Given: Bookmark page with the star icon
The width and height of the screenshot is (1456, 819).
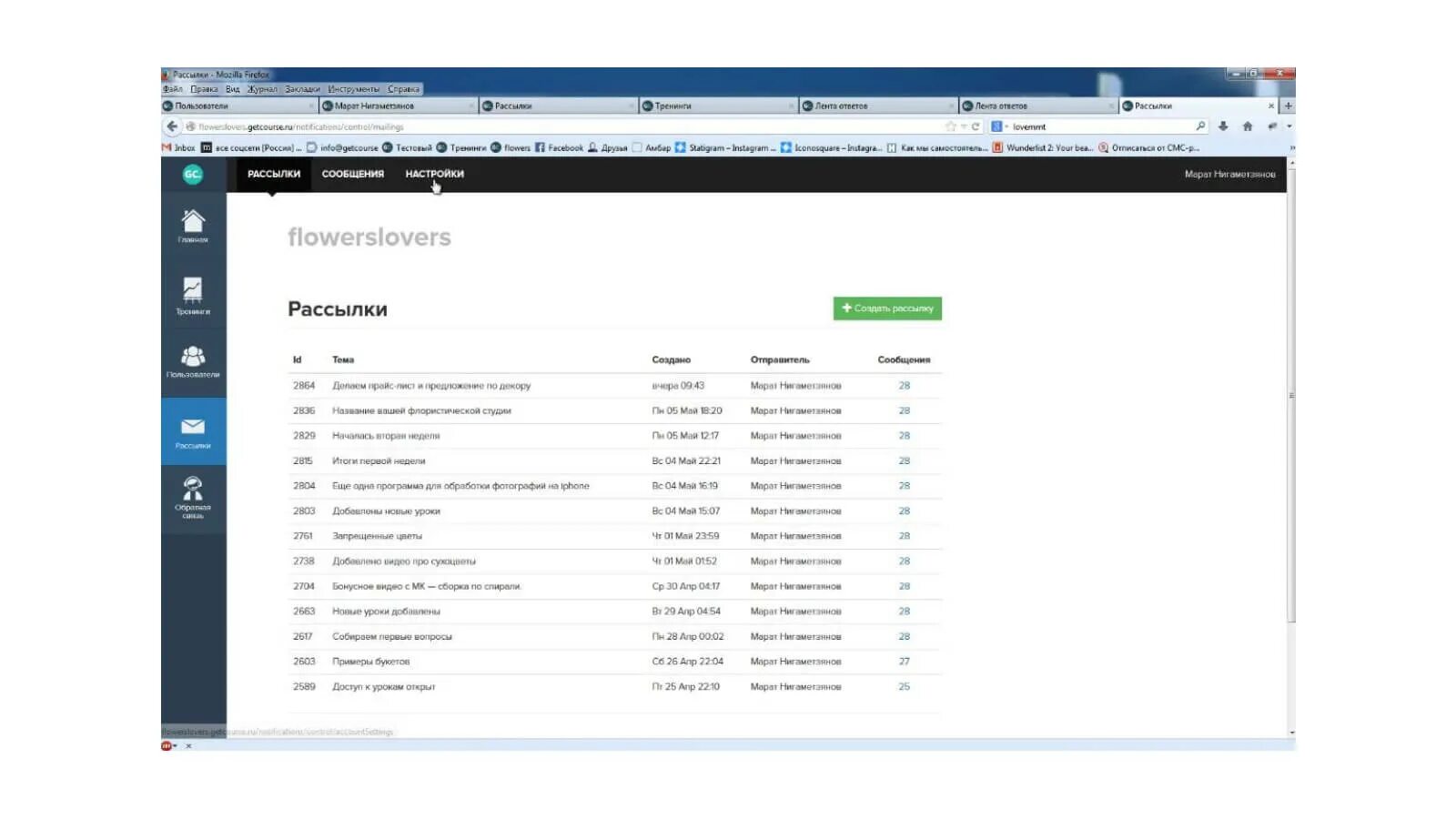Looking at the screenshot, I should [951, 126].
